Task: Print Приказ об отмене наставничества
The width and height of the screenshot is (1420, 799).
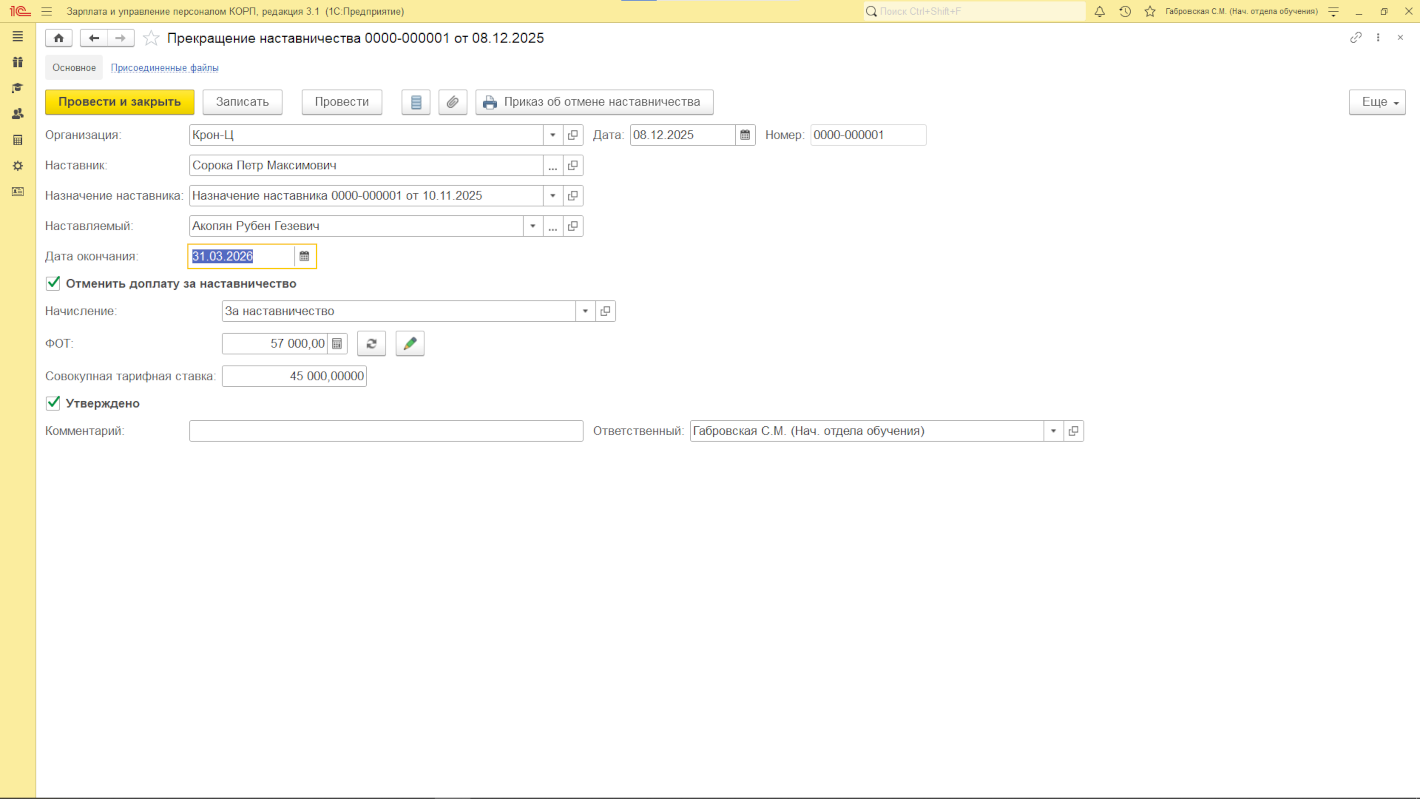Action: 594,102
